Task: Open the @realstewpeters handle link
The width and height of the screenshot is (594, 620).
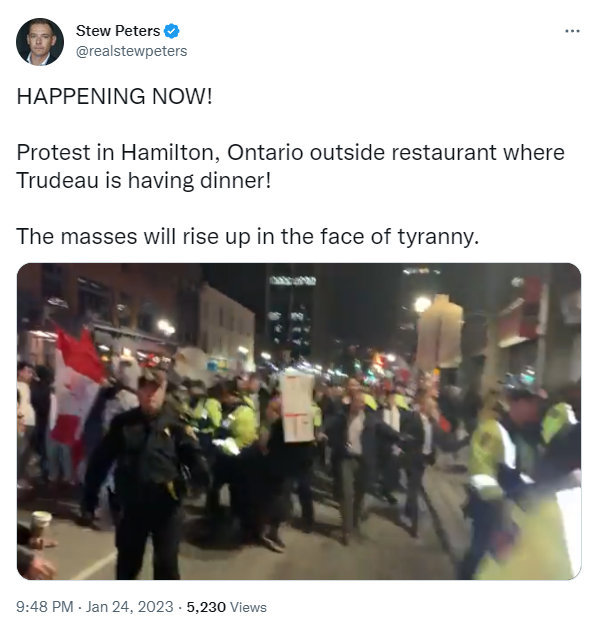Action: 131,51
